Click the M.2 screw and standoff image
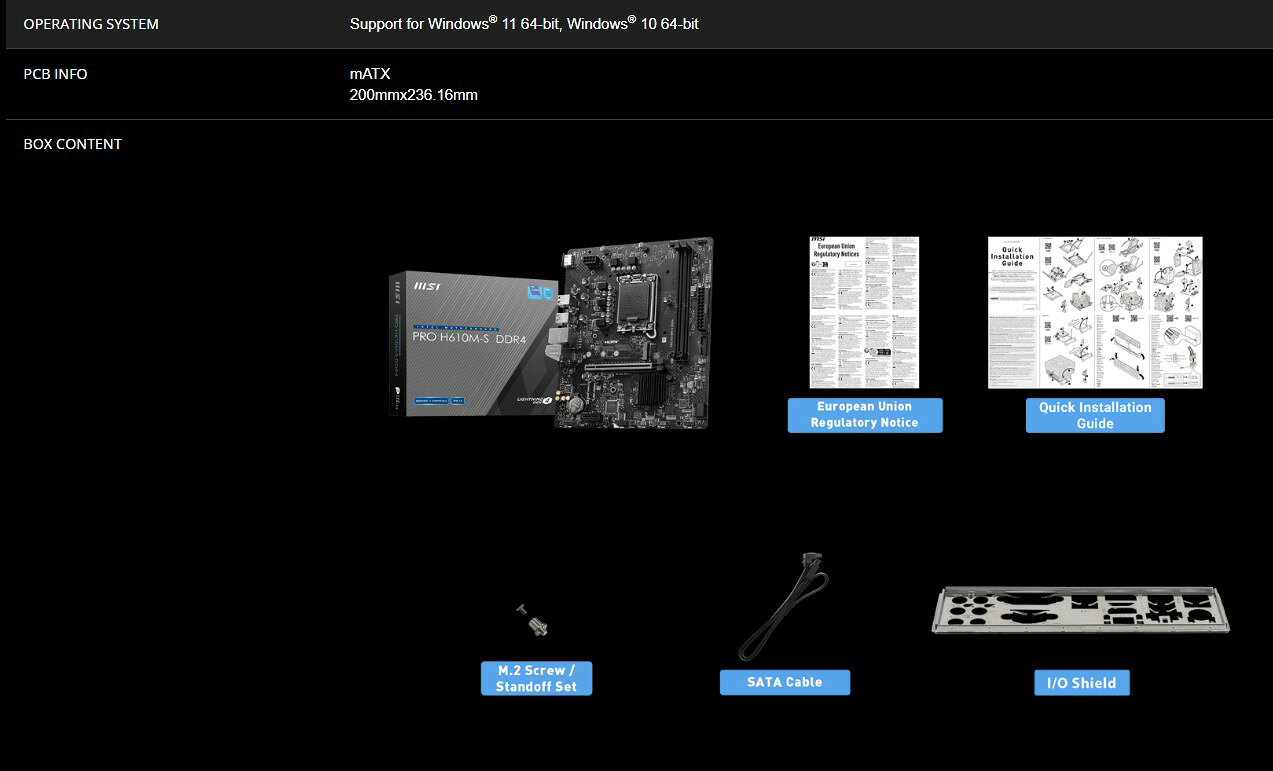1273x771 pixels. click(533, 620)
